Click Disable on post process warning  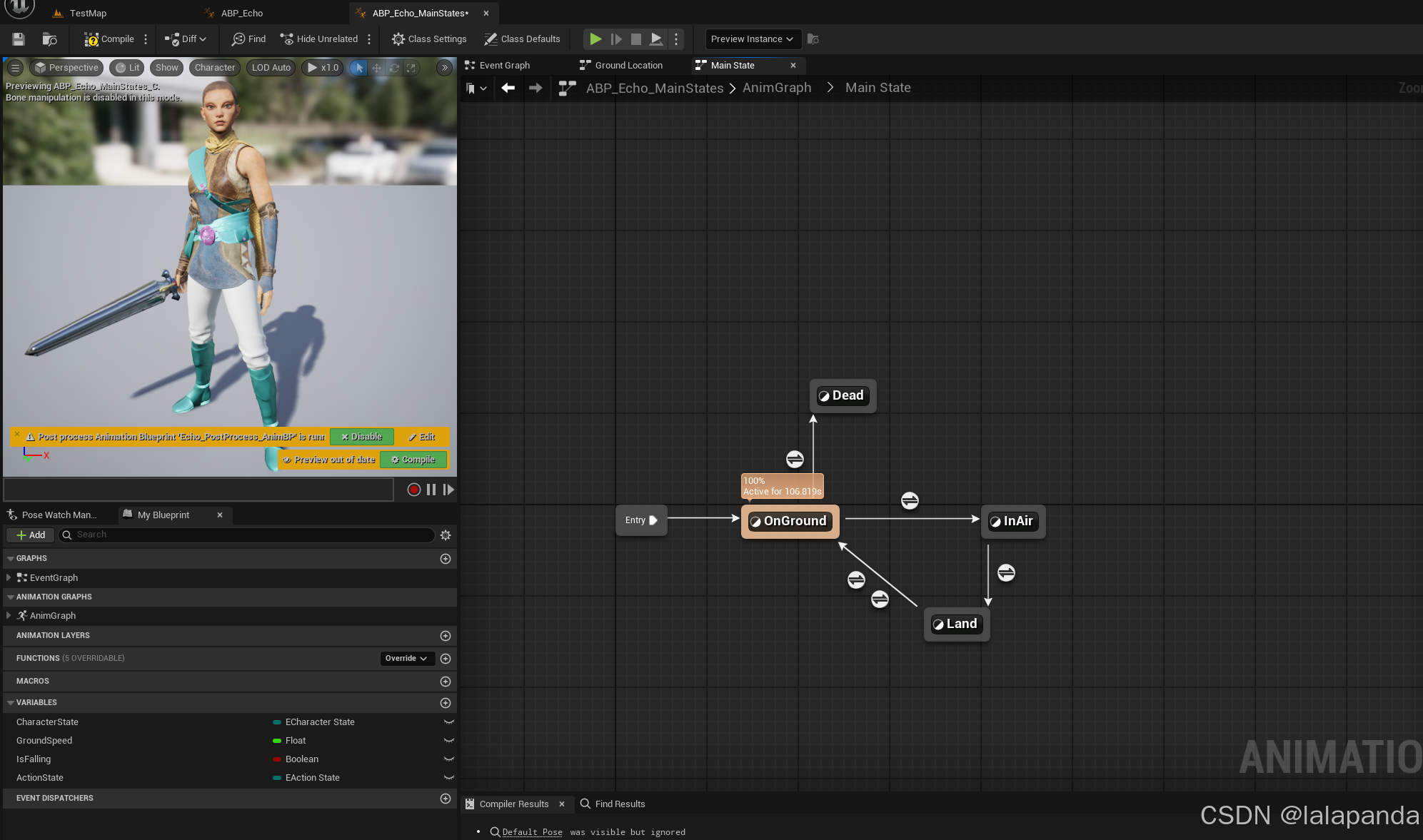(x=361, y=437)
